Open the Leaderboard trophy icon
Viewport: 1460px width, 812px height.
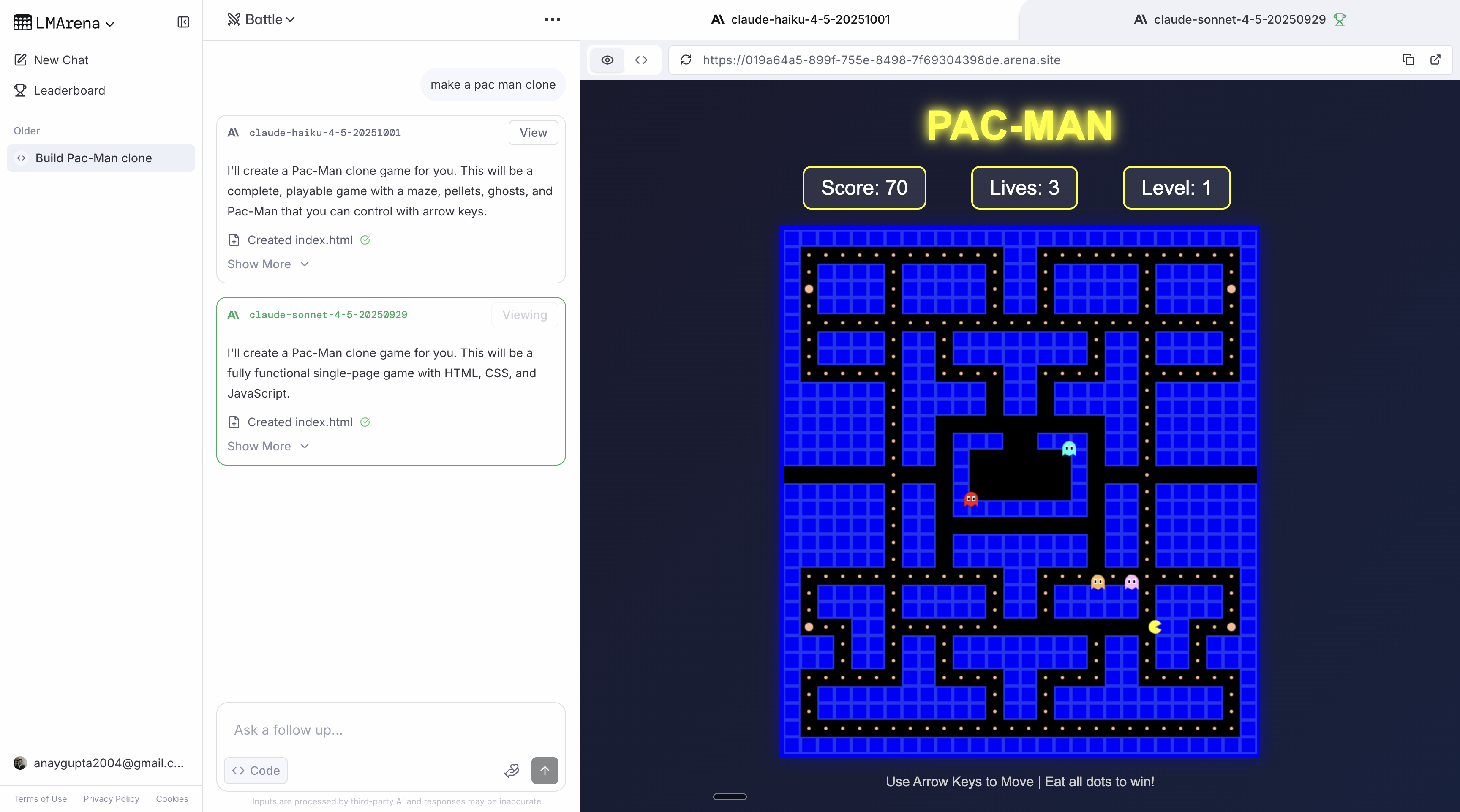click(x=20, y=91)
